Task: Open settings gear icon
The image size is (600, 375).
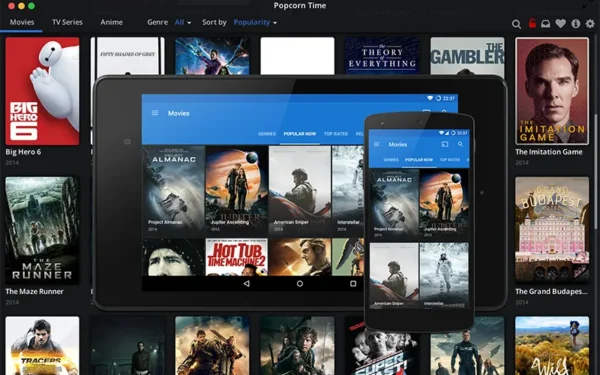Action: pos(590,24)
